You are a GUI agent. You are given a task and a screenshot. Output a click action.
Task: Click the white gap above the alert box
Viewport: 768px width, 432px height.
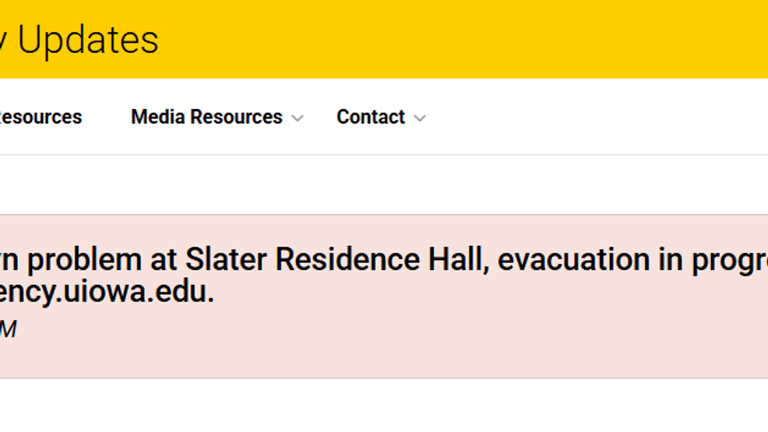(x=400, y=185)
